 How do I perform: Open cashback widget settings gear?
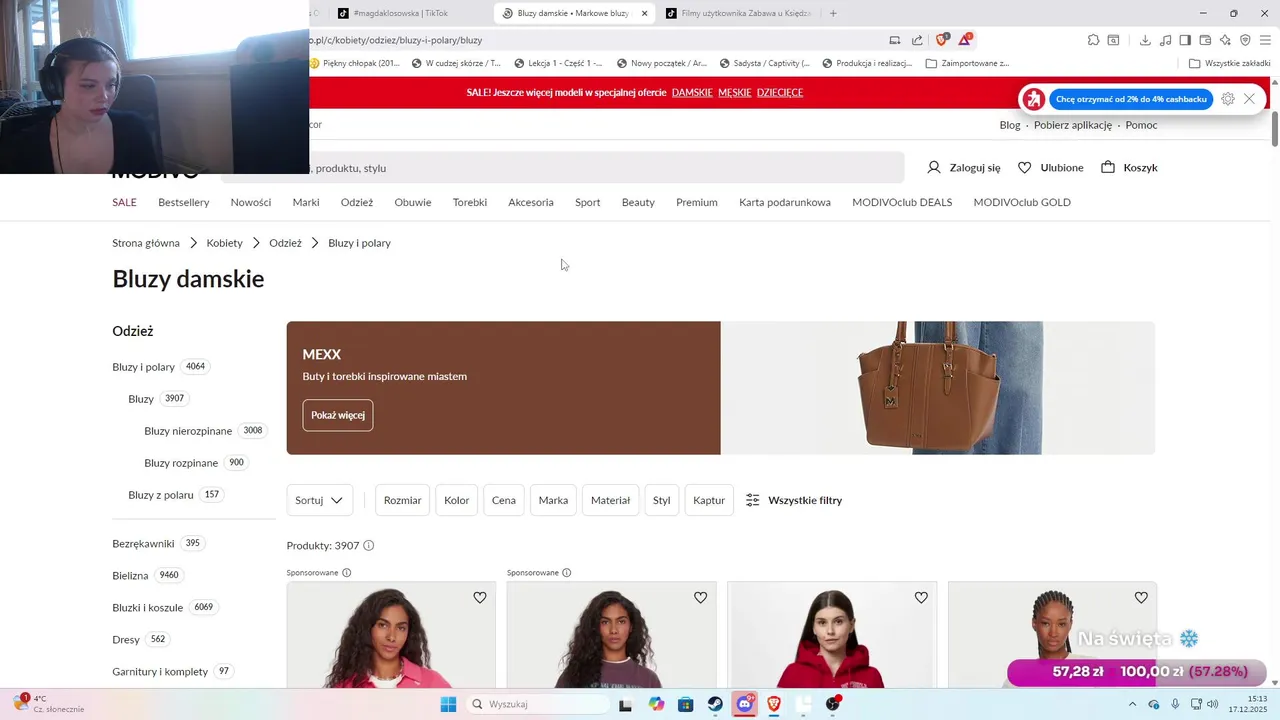(1228, 99)
